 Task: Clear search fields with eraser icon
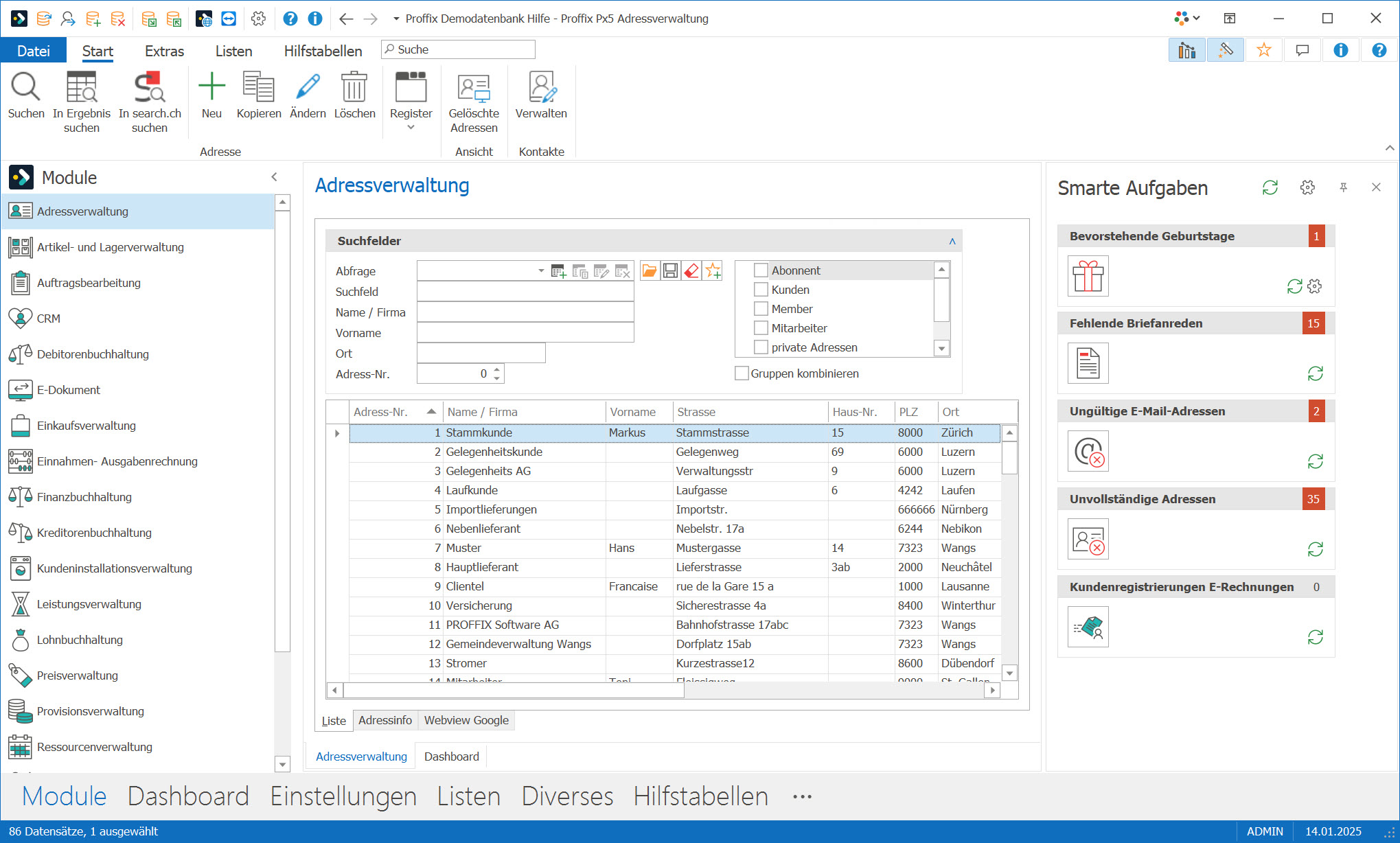click(x=691, y=271)
